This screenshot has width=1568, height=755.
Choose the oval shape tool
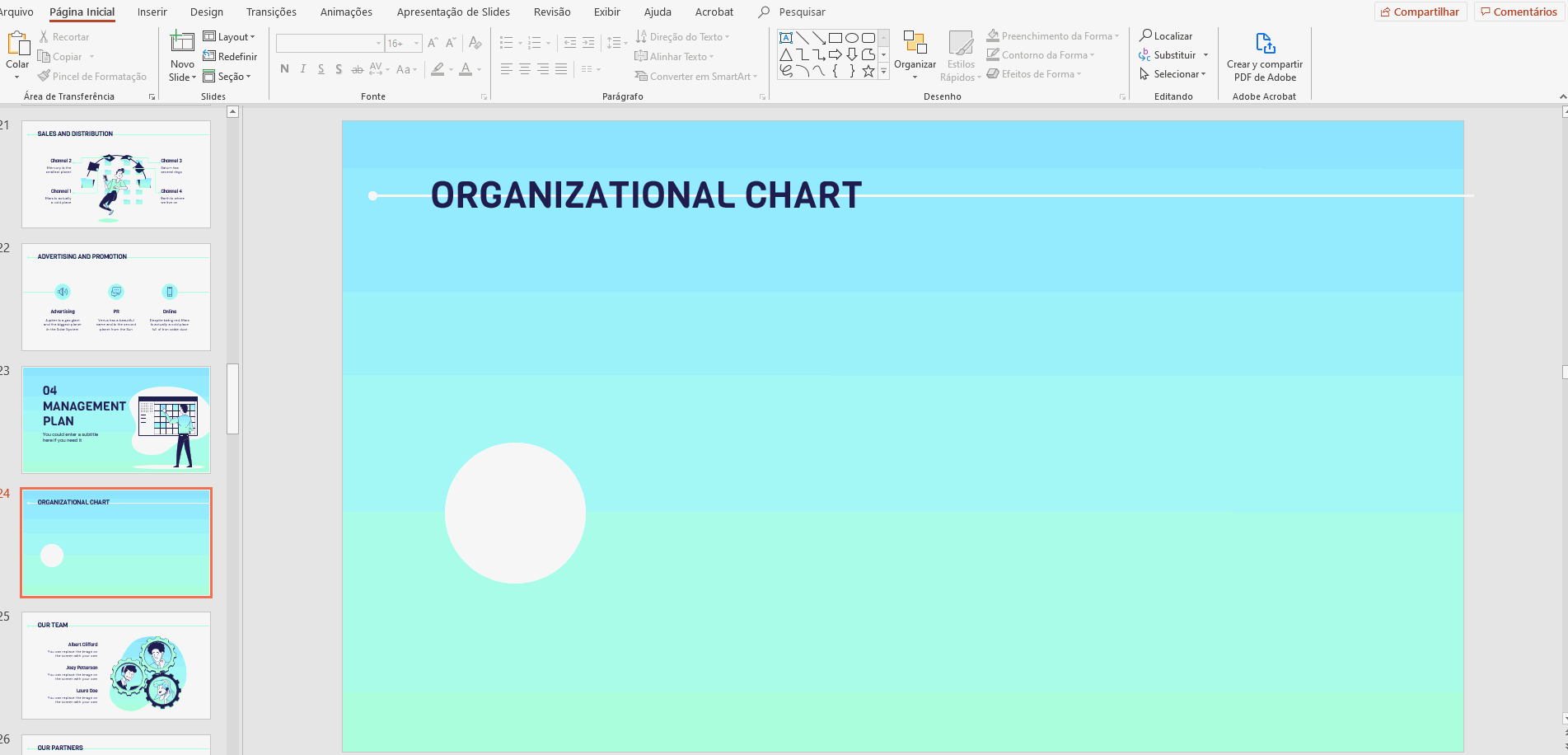(852, 38)
